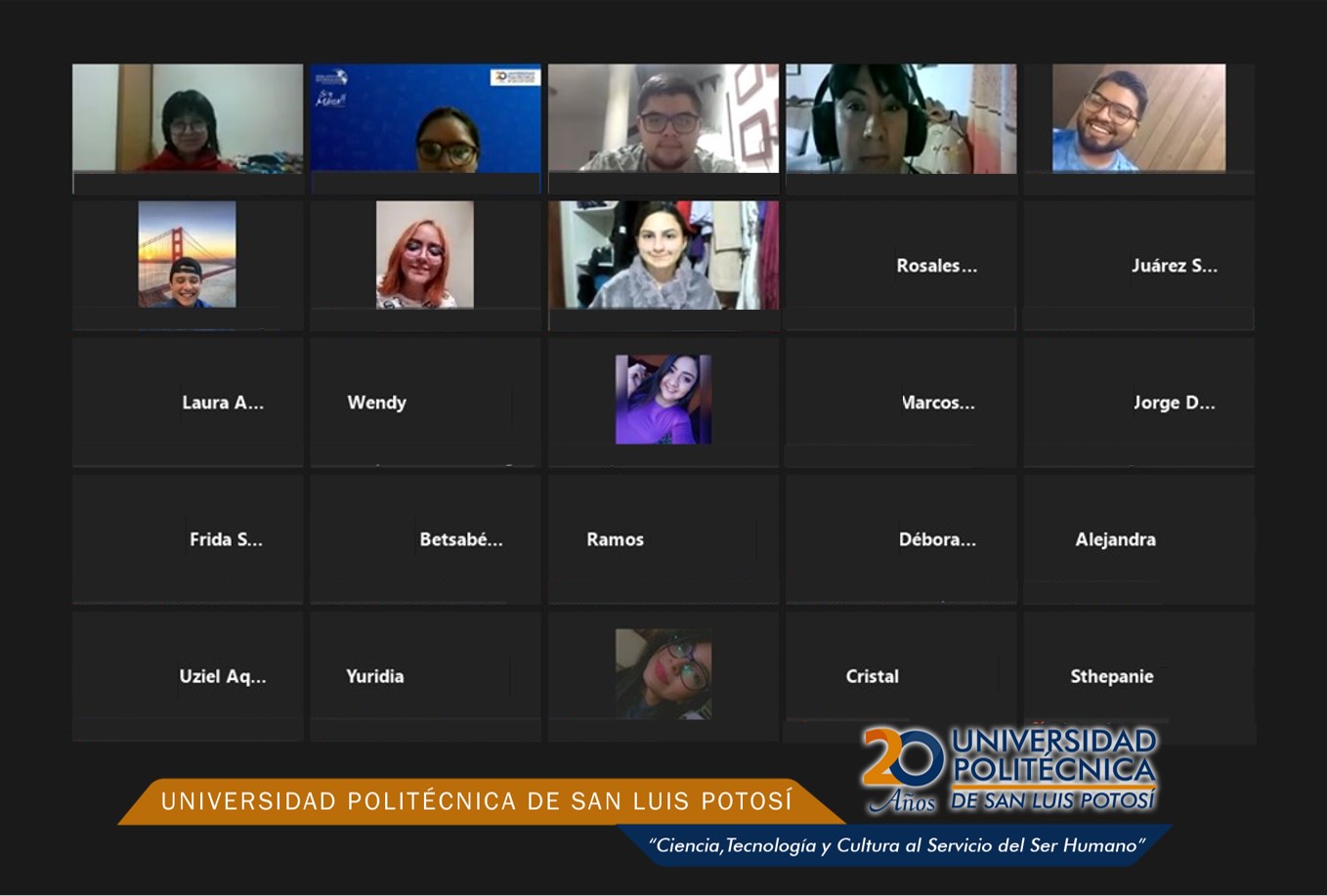Screen dimensions: 1327x896
Task: Select the Golden Gate Bridge profile picture tile
Action: (187, 255)
